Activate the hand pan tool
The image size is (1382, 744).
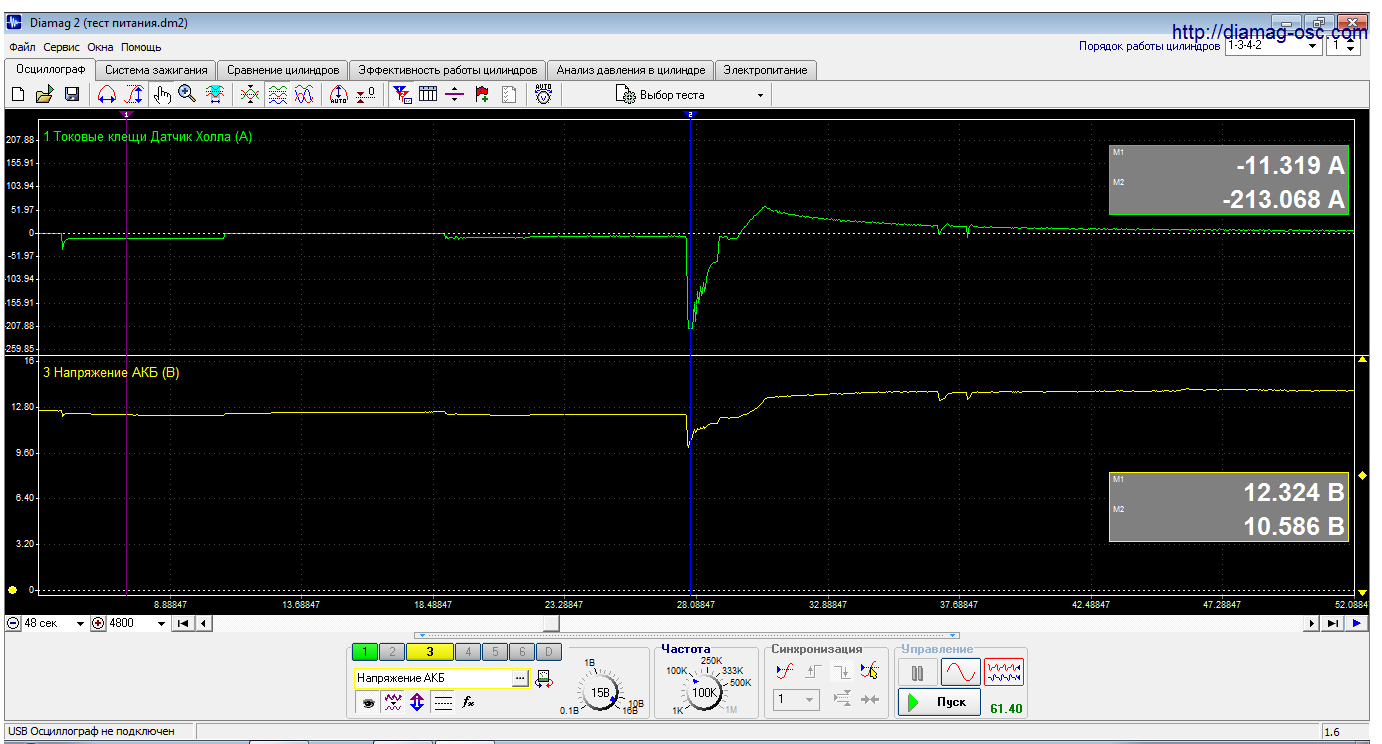click(x=162, y=94)
